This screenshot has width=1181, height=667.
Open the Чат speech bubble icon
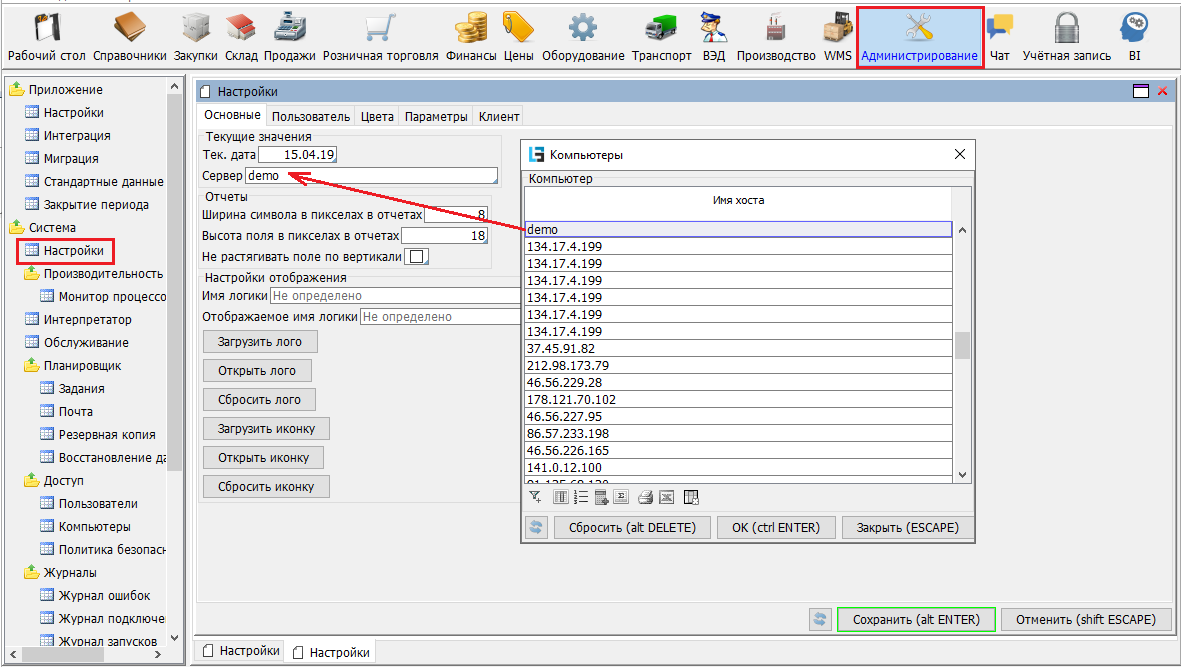click(999, 29)
